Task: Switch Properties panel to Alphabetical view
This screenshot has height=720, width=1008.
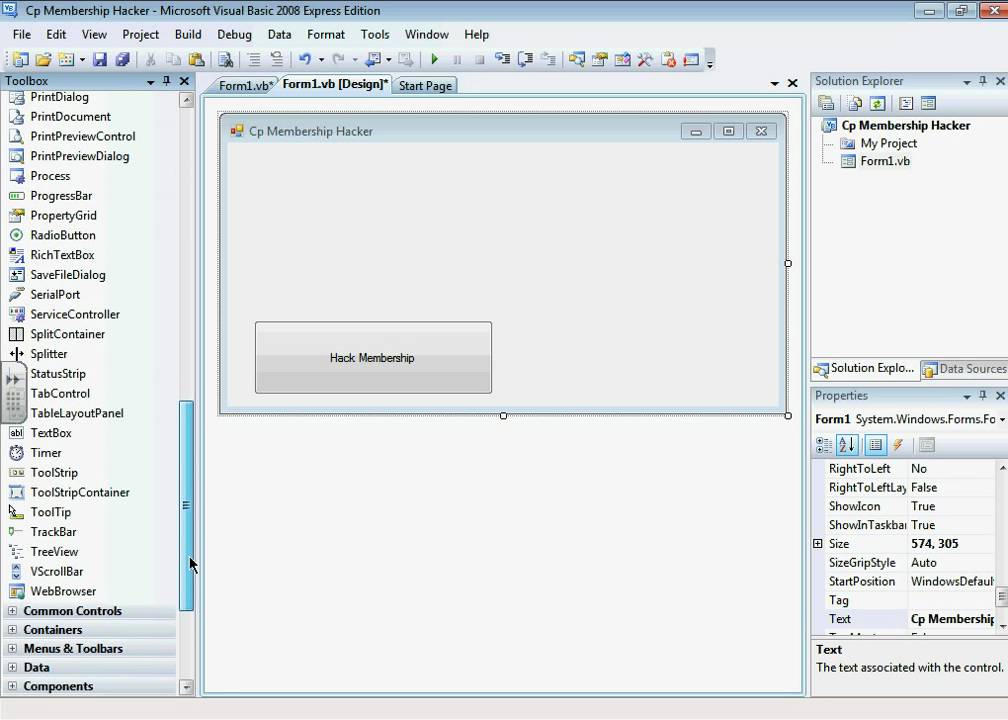Action: [847, 445]
